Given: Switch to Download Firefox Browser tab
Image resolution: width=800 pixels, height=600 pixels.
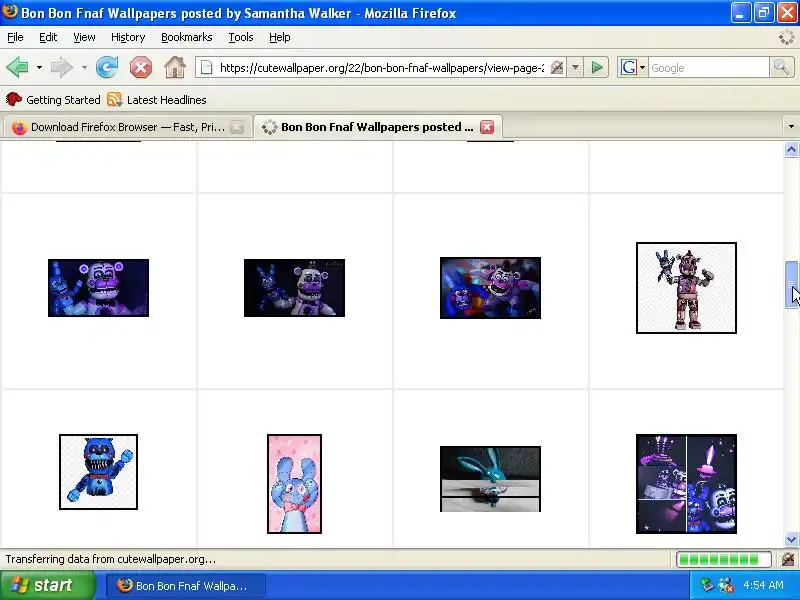Looking at the screenshot, I should tap(128, 127).
